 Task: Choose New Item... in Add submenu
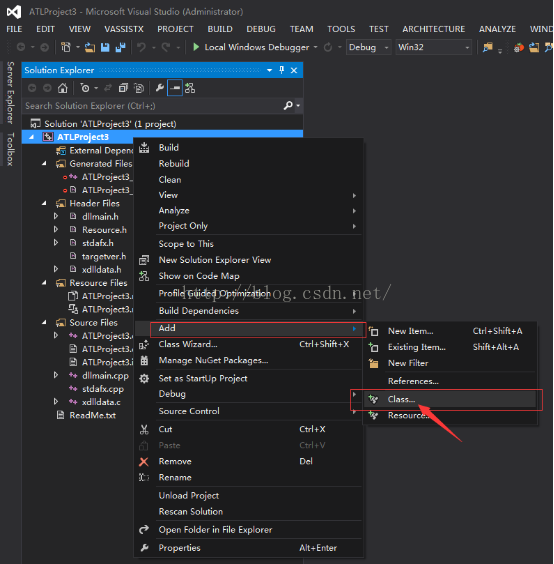coord(450,331)
